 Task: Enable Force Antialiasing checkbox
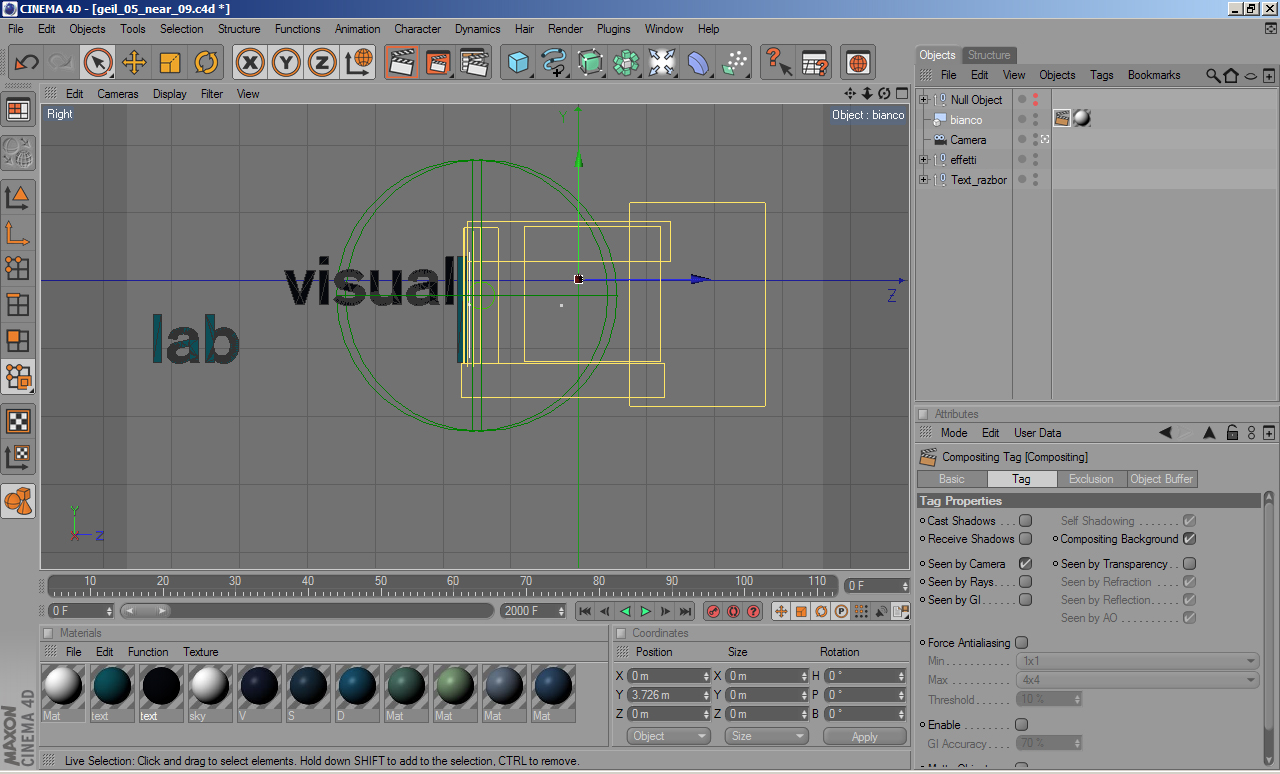[1021, 643]
